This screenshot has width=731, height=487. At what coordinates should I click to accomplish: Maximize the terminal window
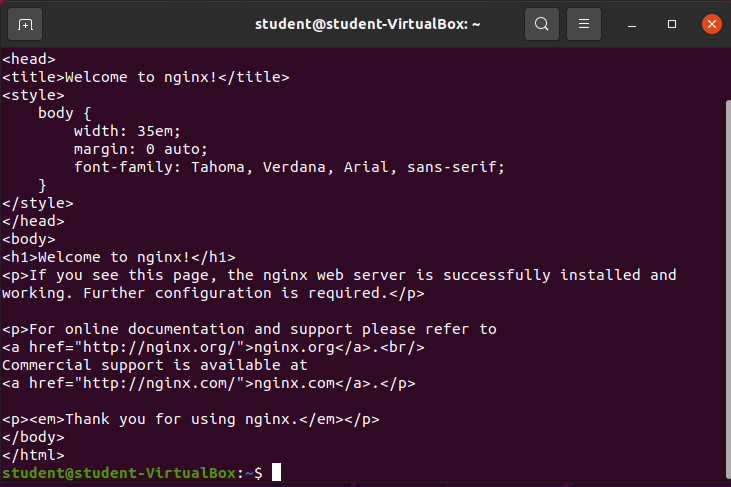672,23
